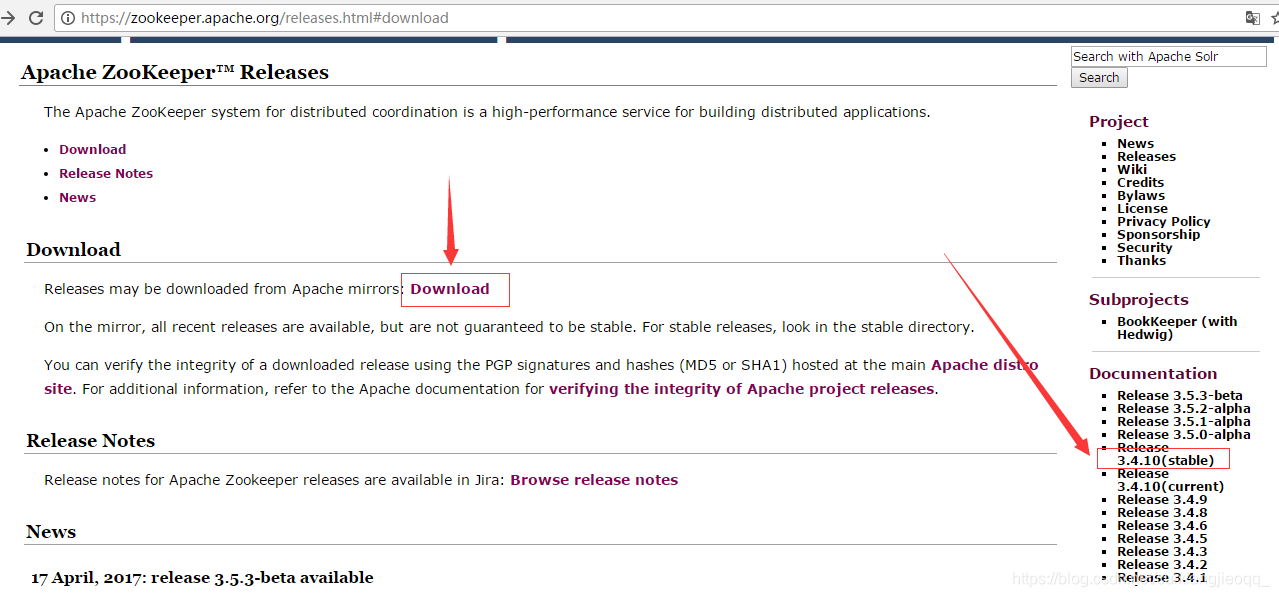Open the News bullet link
This screenshot has width=1279, height=597.
pyautogui.click(x=77, y=198)
